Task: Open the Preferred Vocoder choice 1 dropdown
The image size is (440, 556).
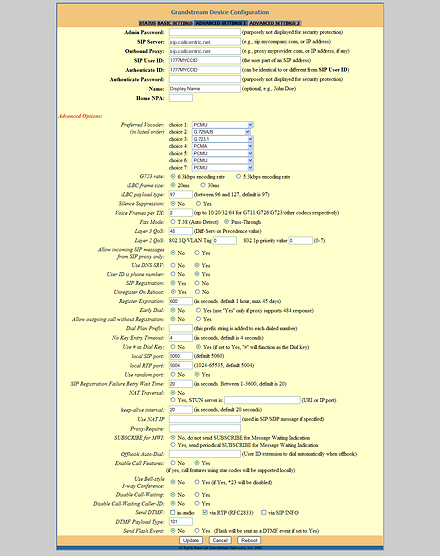Action: [223, 125]
